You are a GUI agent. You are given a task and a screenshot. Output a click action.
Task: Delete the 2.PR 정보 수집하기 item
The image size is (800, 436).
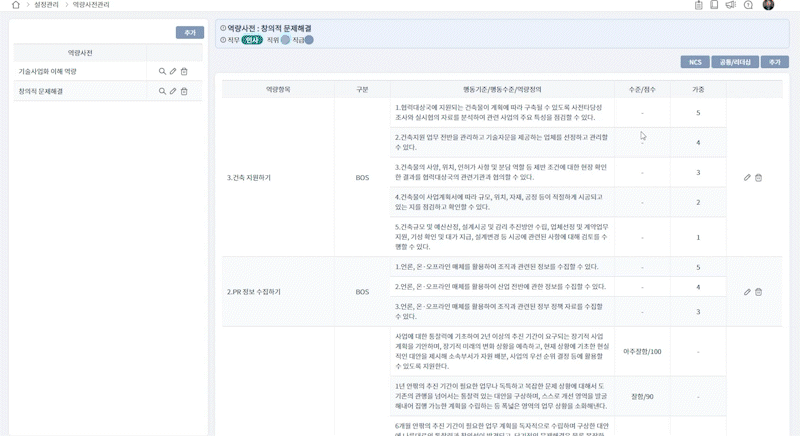758,292
